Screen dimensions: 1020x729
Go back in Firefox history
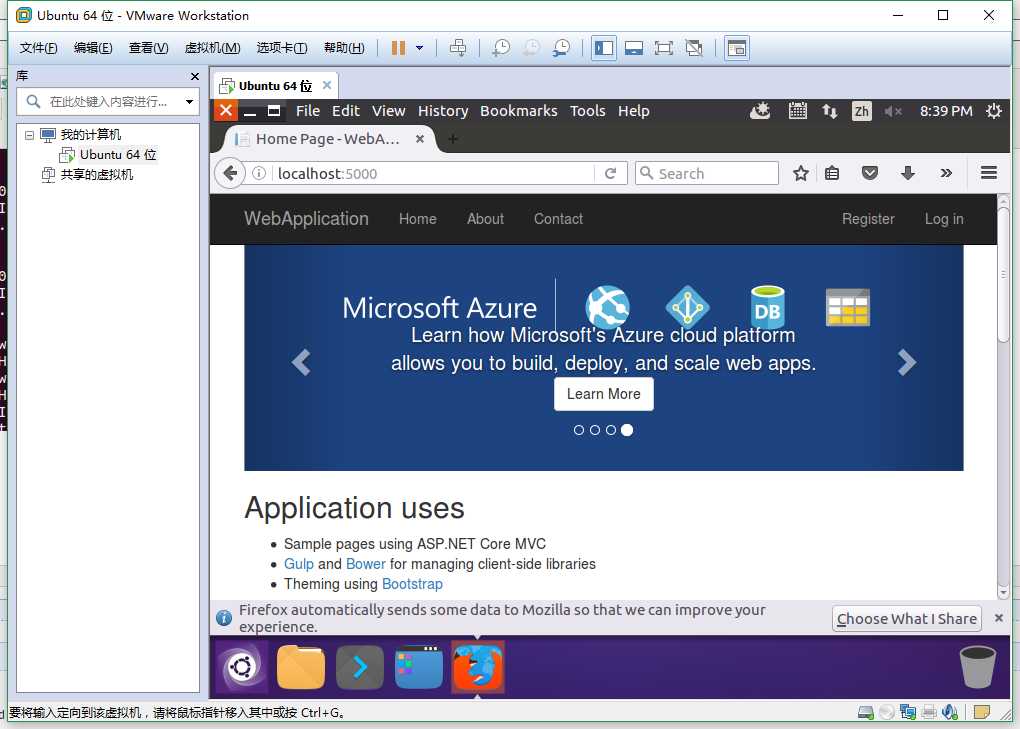(x=230, y=173)
